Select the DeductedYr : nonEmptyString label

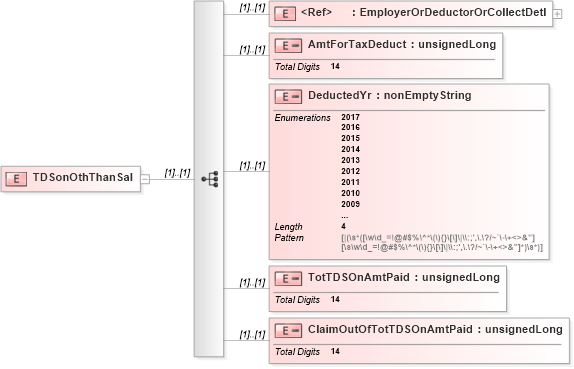(x=390, y=95)
